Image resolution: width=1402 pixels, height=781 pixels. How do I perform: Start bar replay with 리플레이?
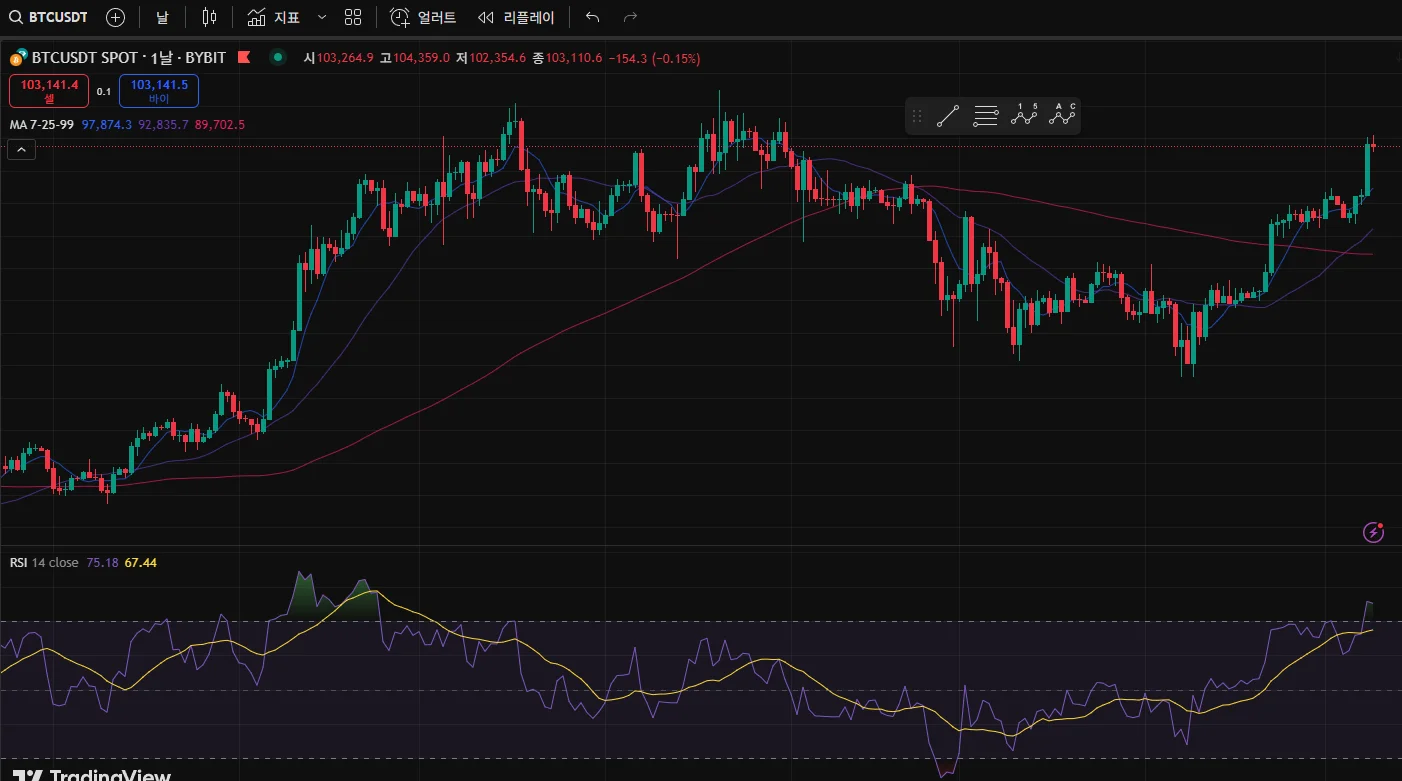pos(516,17)
